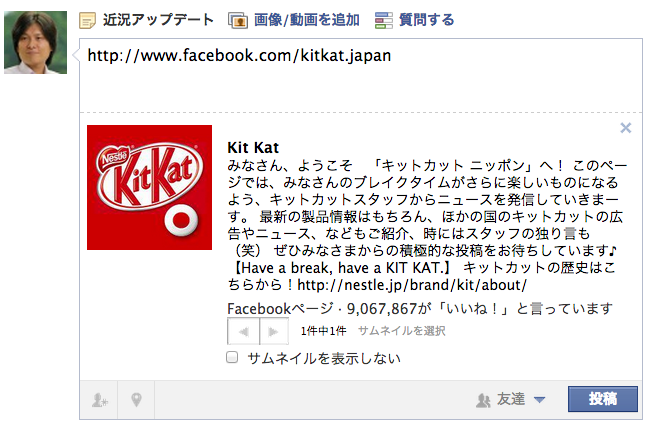Click the Facebookページ likes count line

(420, 309)
